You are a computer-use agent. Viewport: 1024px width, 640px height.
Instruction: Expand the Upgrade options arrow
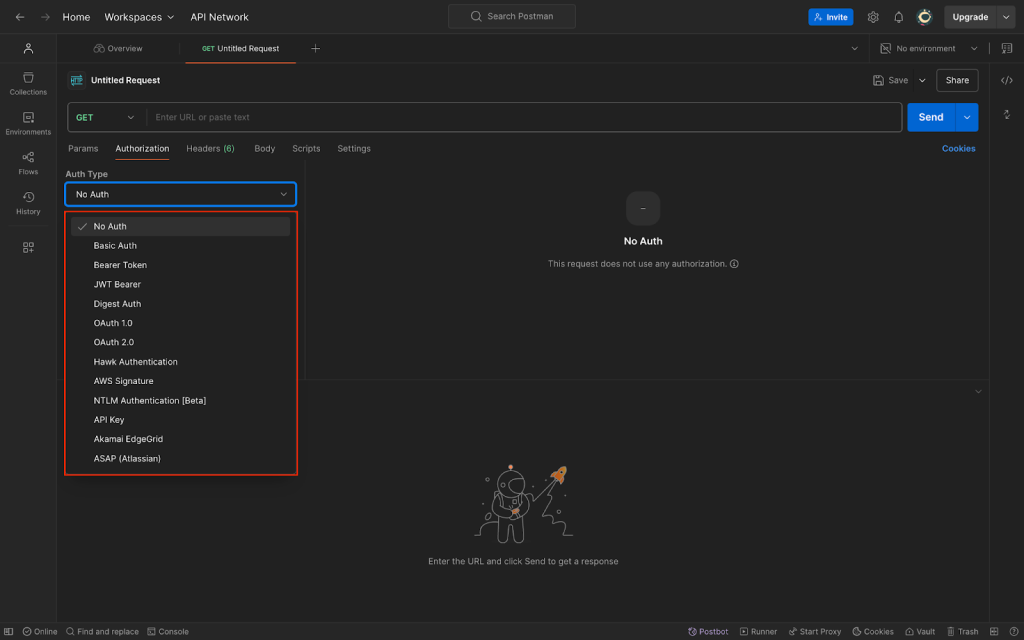tap(1006, 17)
